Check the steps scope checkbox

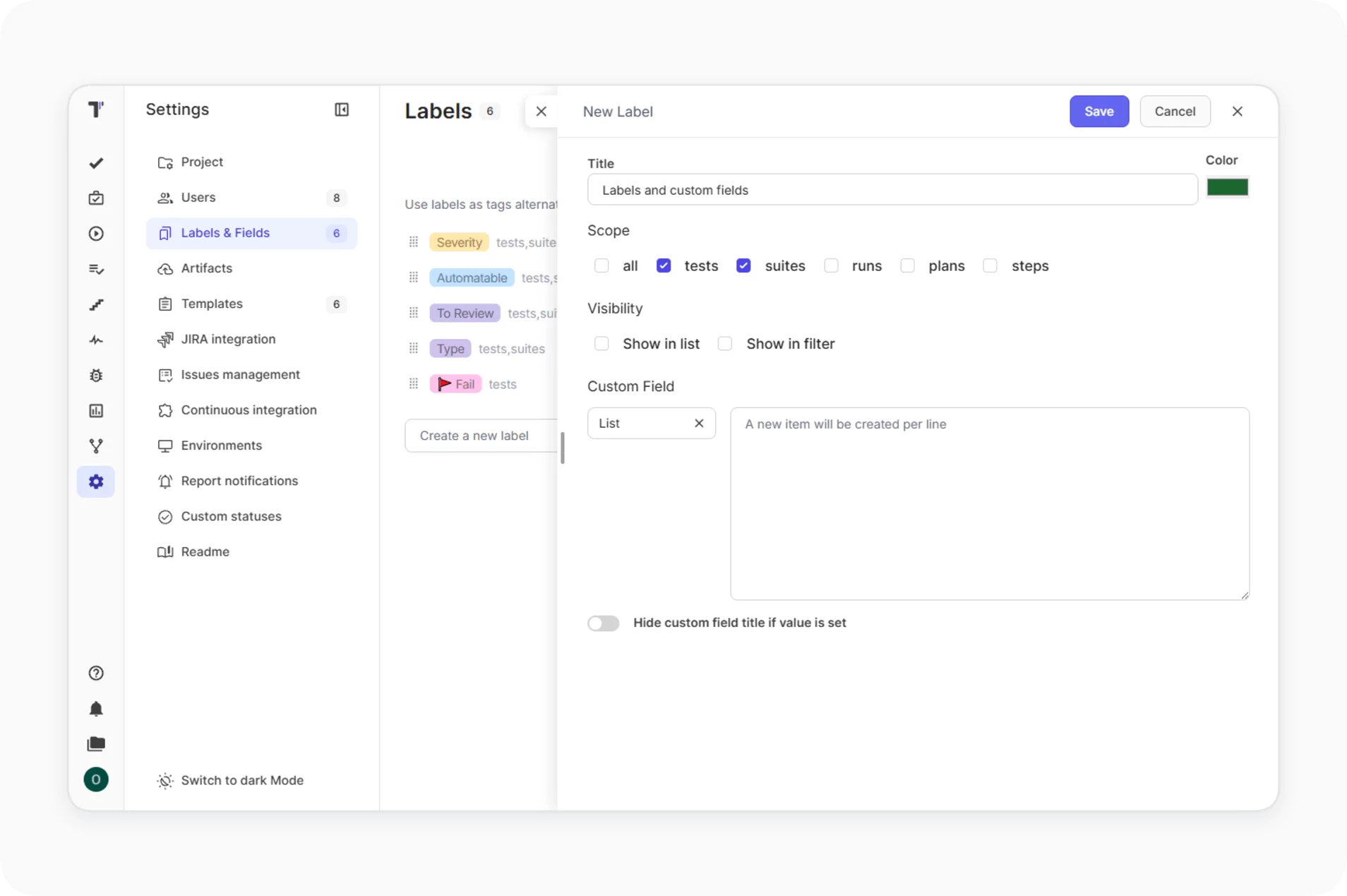990,266
